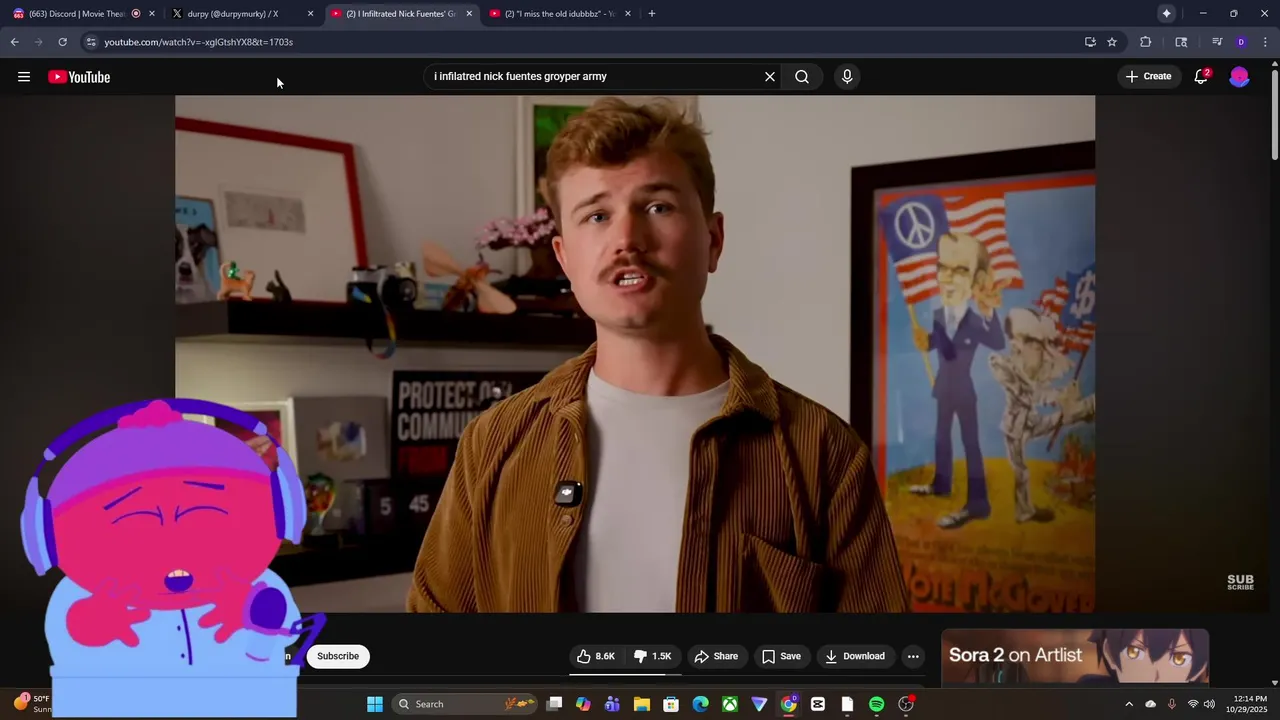Reload the current page
1280x720 pixels.
coord(62,42)
